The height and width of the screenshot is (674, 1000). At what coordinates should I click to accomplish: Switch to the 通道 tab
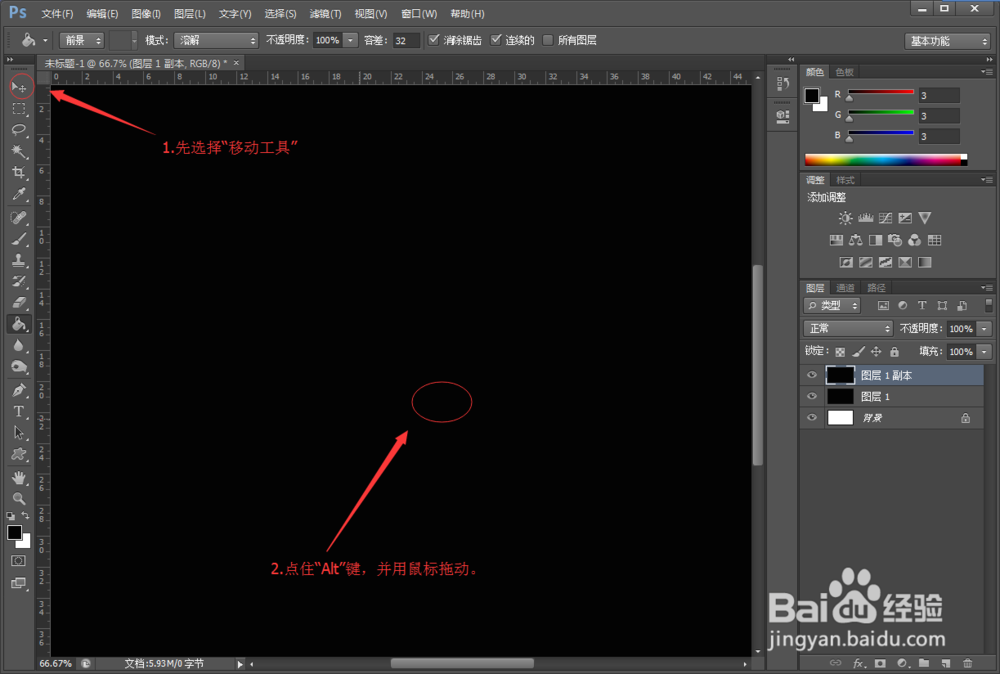click(844, 287)
